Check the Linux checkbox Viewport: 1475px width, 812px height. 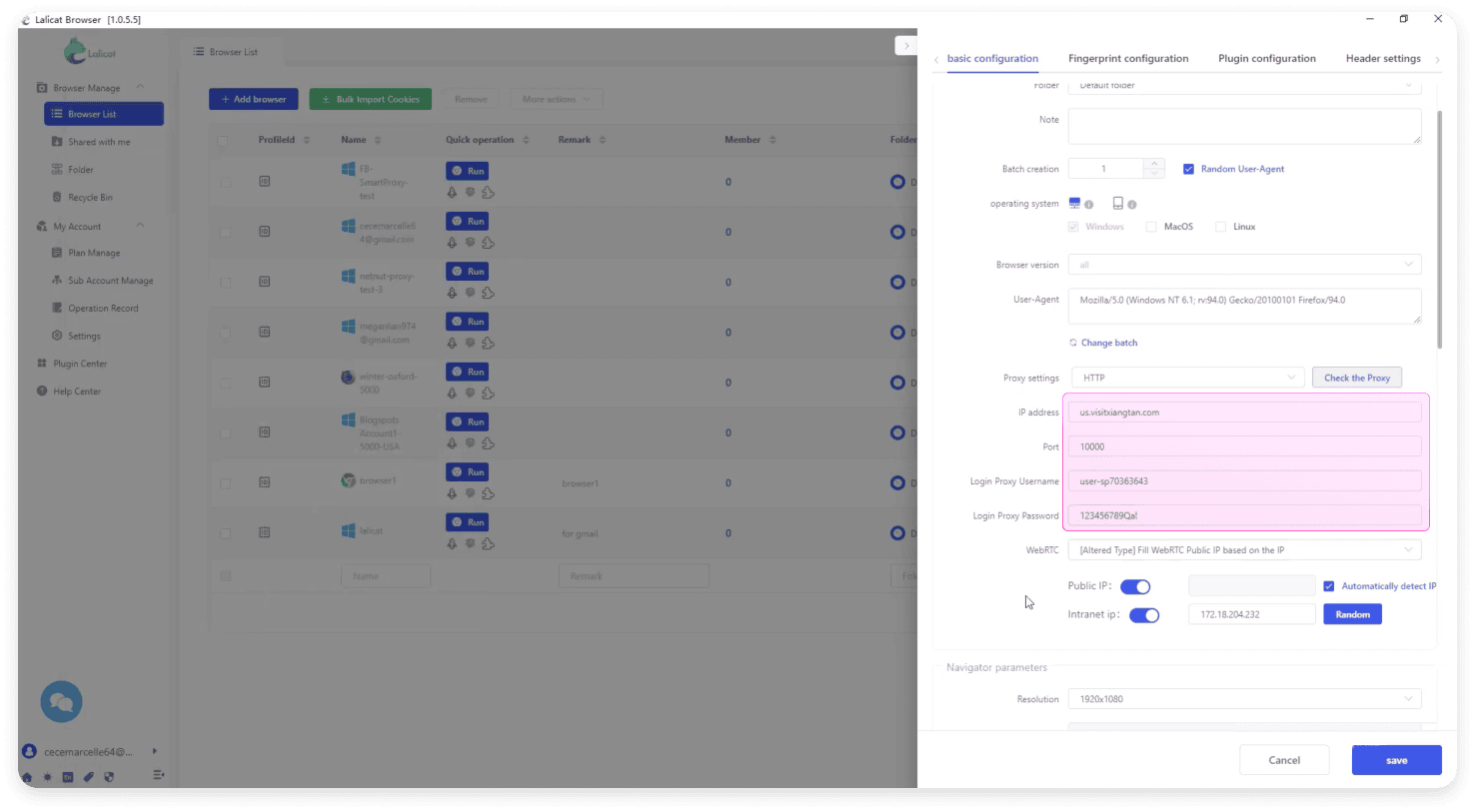pyautogui.click(x=1220, y=227)
